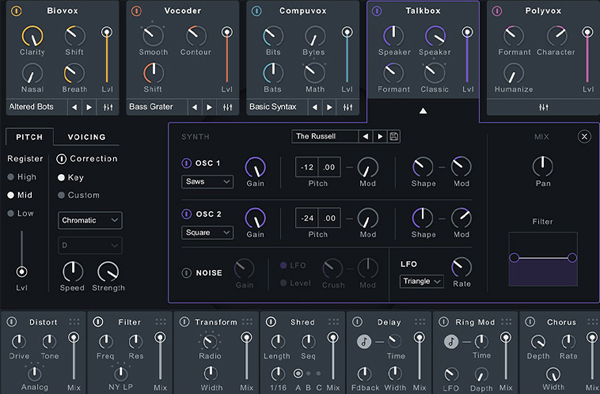This screenshot has height=394, width=600.
Task: Grab the Shred module reorder handle dots
Action: coord(334,322)
